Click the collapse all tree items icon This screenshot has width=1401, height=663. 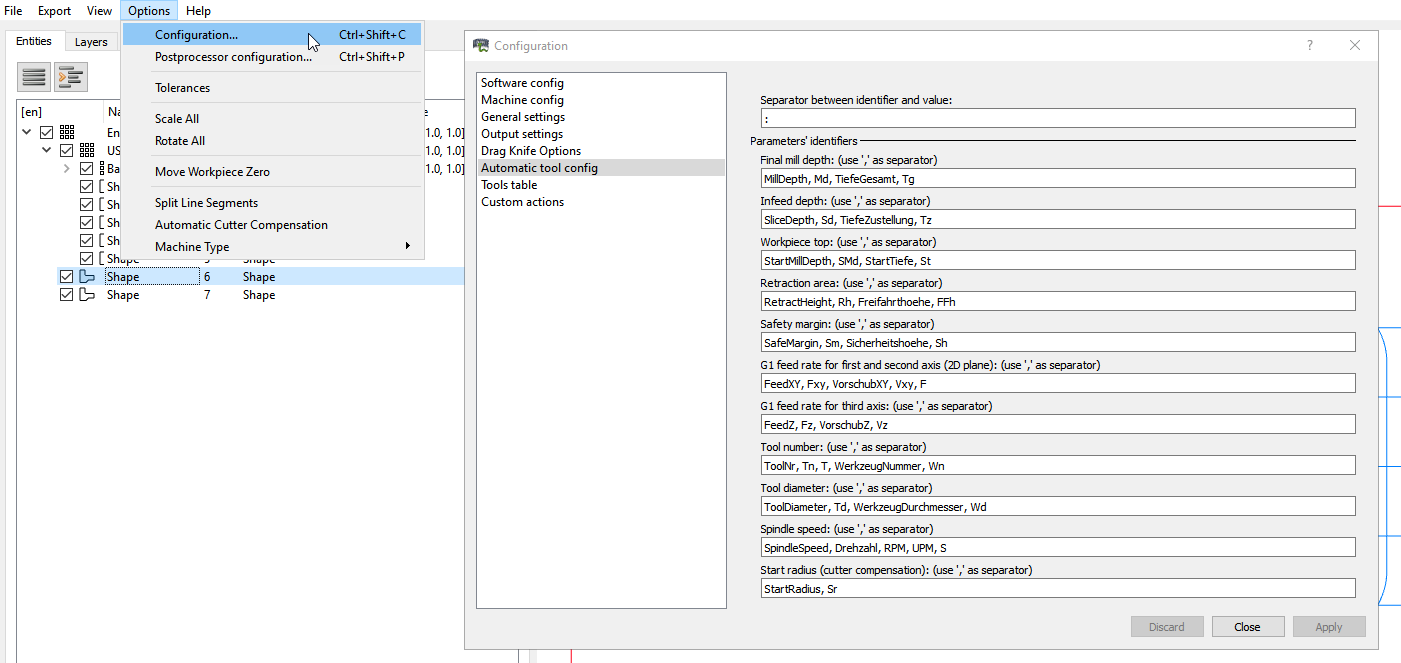point(34,77)
